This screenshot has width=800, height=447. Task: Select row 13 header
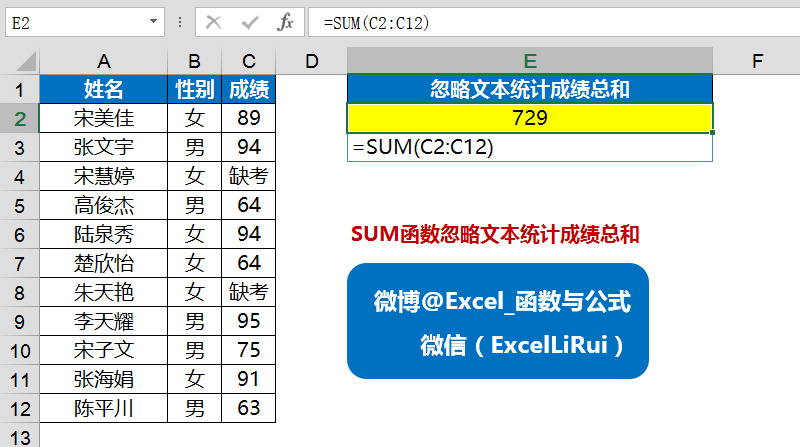pos(19,437)
